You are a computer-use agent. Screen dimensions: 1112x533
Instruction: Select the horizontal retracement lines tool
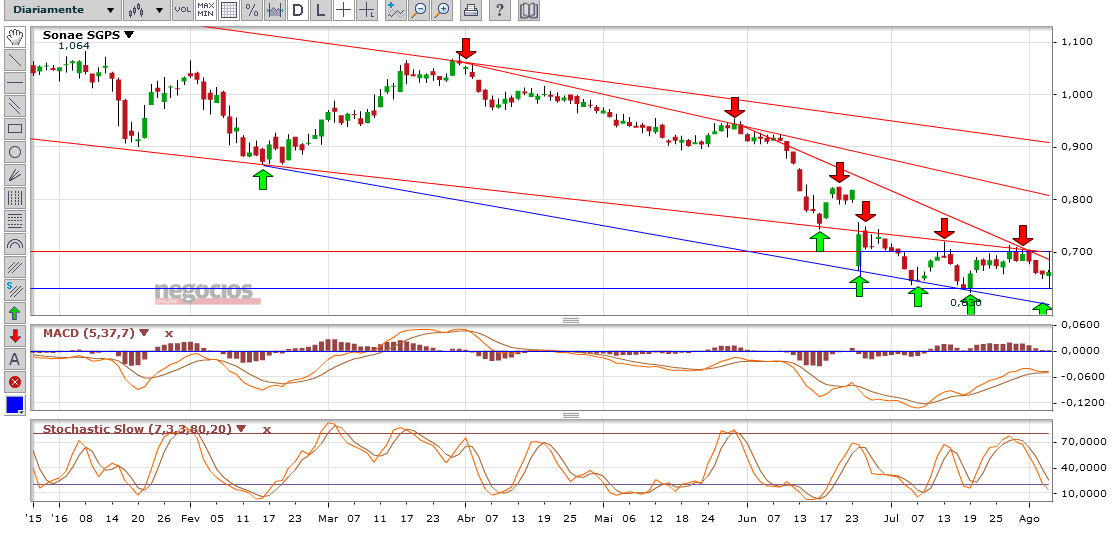tap(15, 221)
